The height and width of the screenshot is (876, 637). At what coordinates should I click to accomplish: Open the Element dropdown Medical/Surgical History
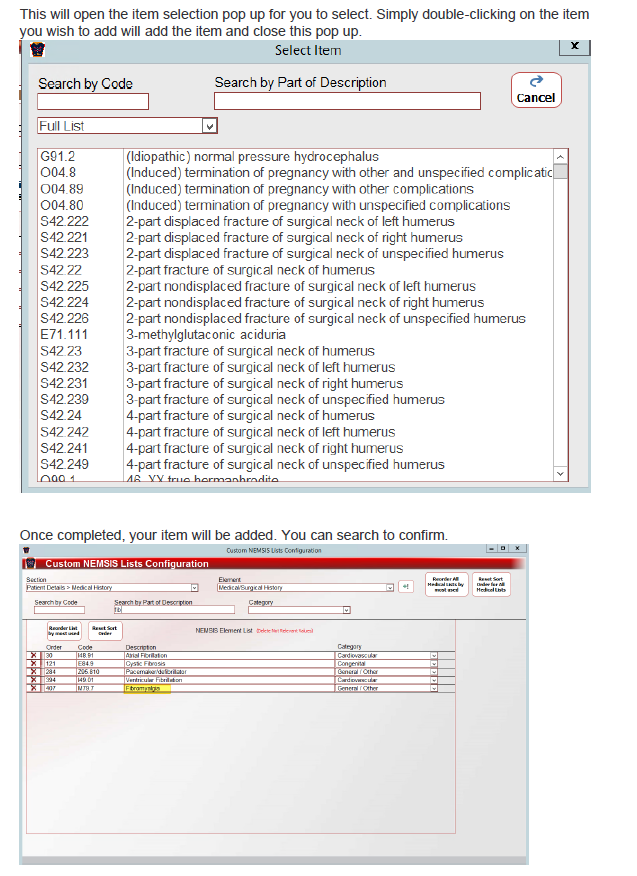(x=390, y=588)
